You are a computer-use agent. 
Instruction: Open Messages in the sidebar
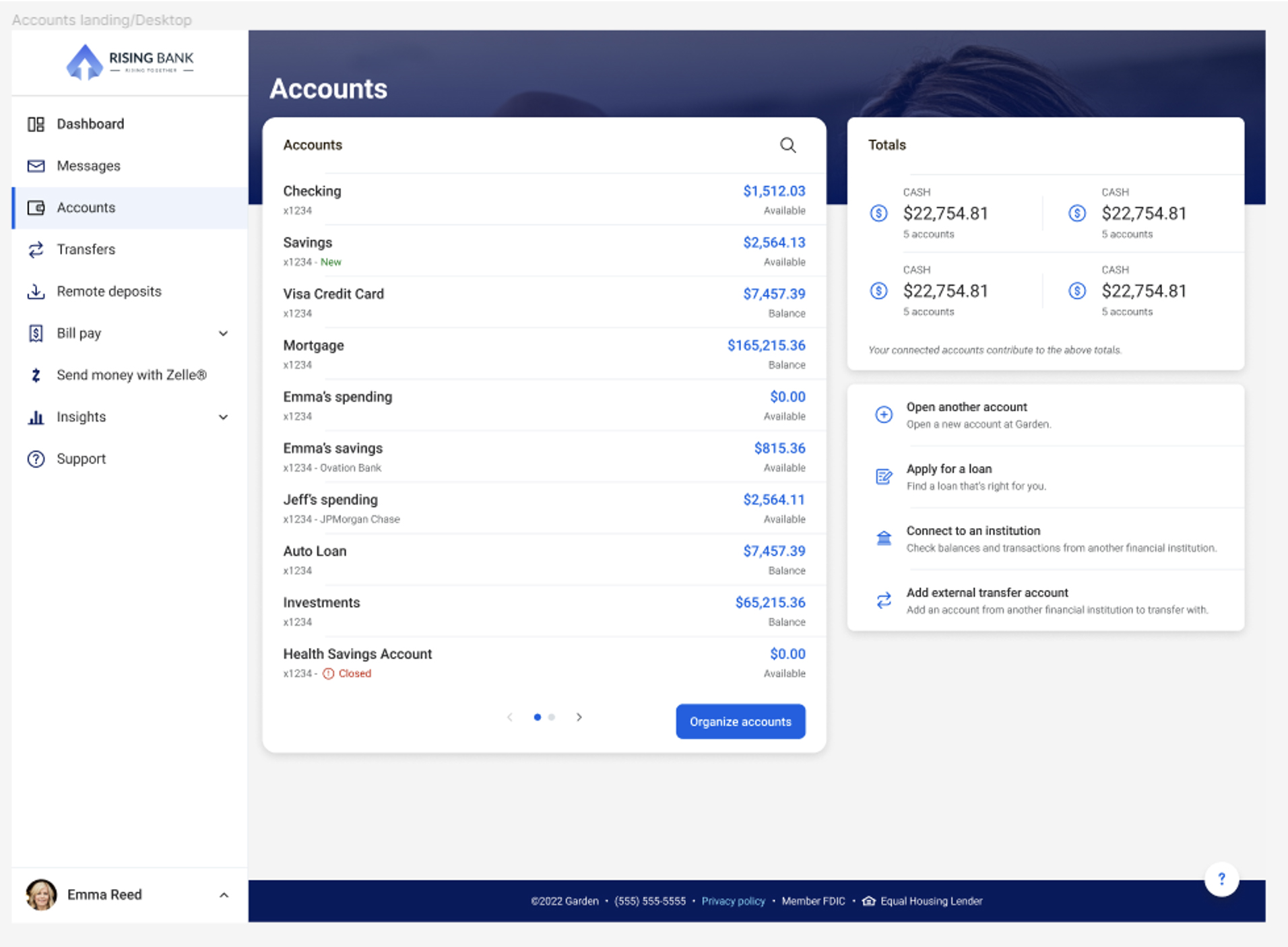click(88, 166)
